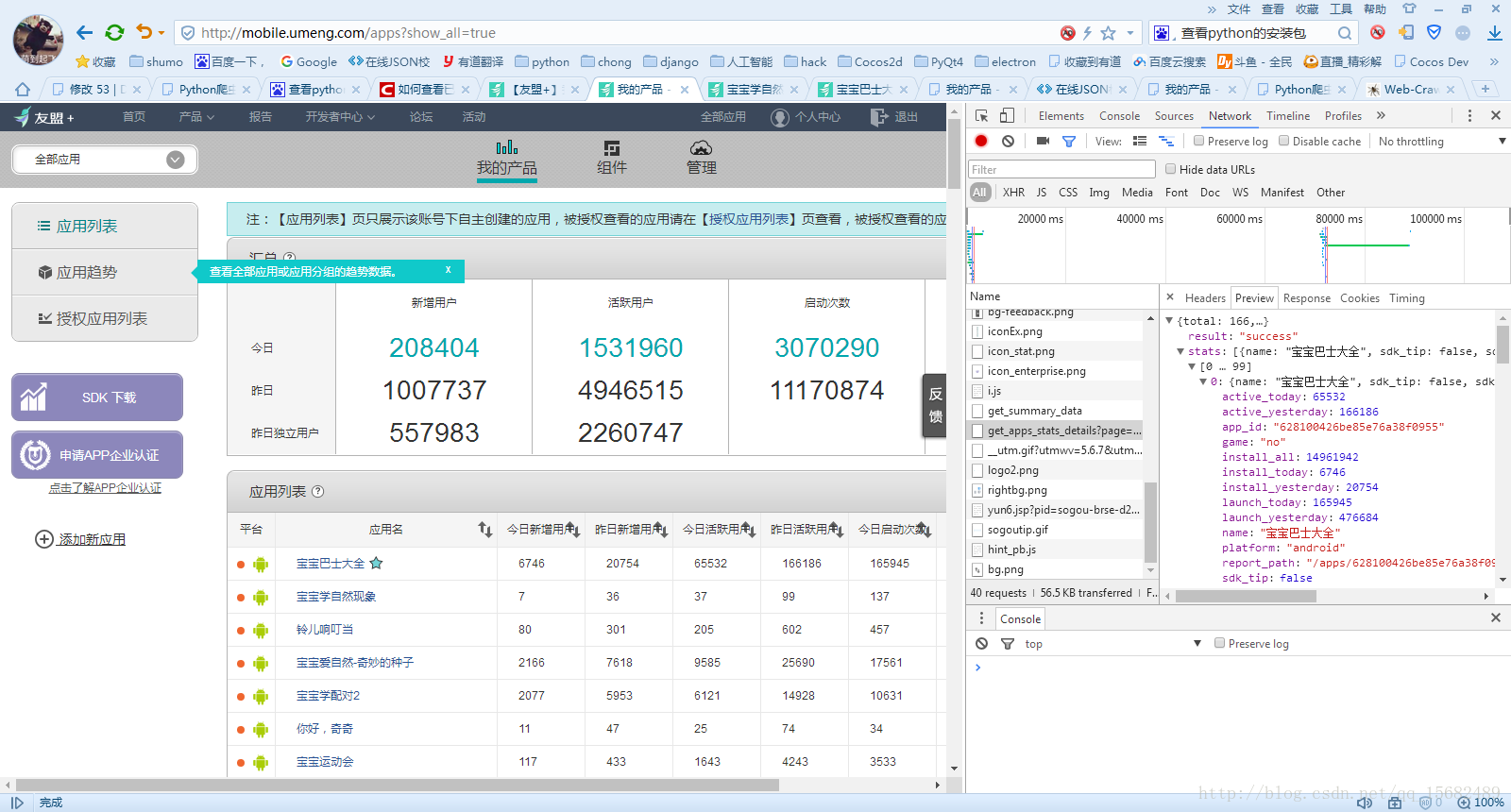Click the 友盟+ logo
This screenshot has height=812, width=1511.
44,117
